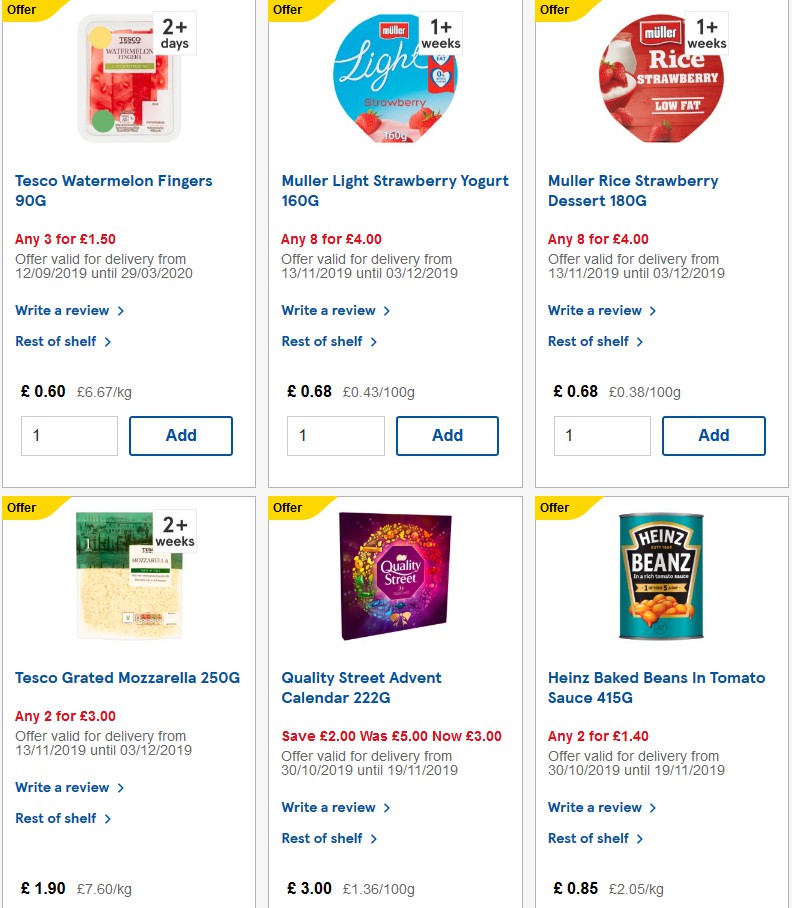Image resolution: width=792 pixels, height=908 pixels.
Task: Expand Rest of shelf for Heinz Baked Beans
Action: tap(590, 838)
